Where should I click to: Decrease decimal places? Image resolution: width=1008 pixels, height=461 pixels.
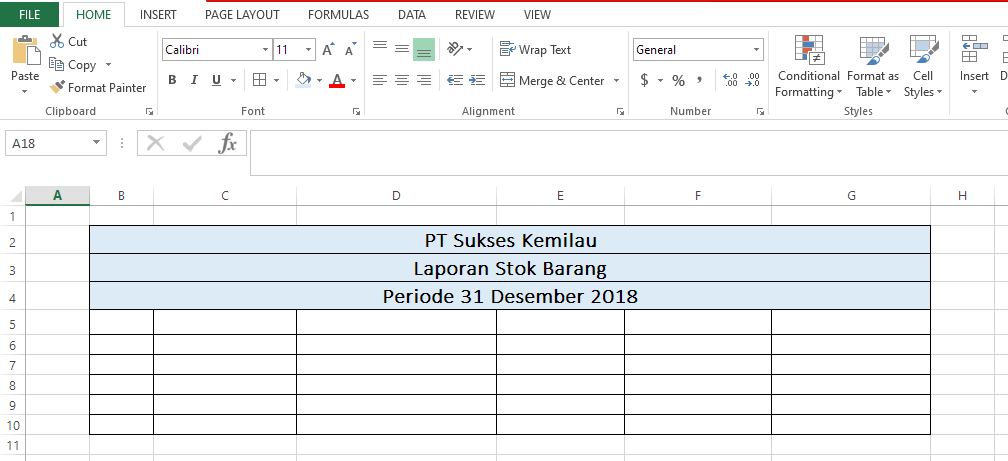(x=753, y=80)
